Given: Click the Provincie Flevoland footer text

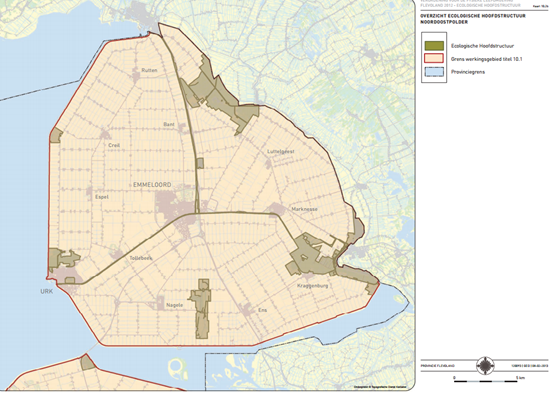Looking at the screenshot, I should point(438,366).
